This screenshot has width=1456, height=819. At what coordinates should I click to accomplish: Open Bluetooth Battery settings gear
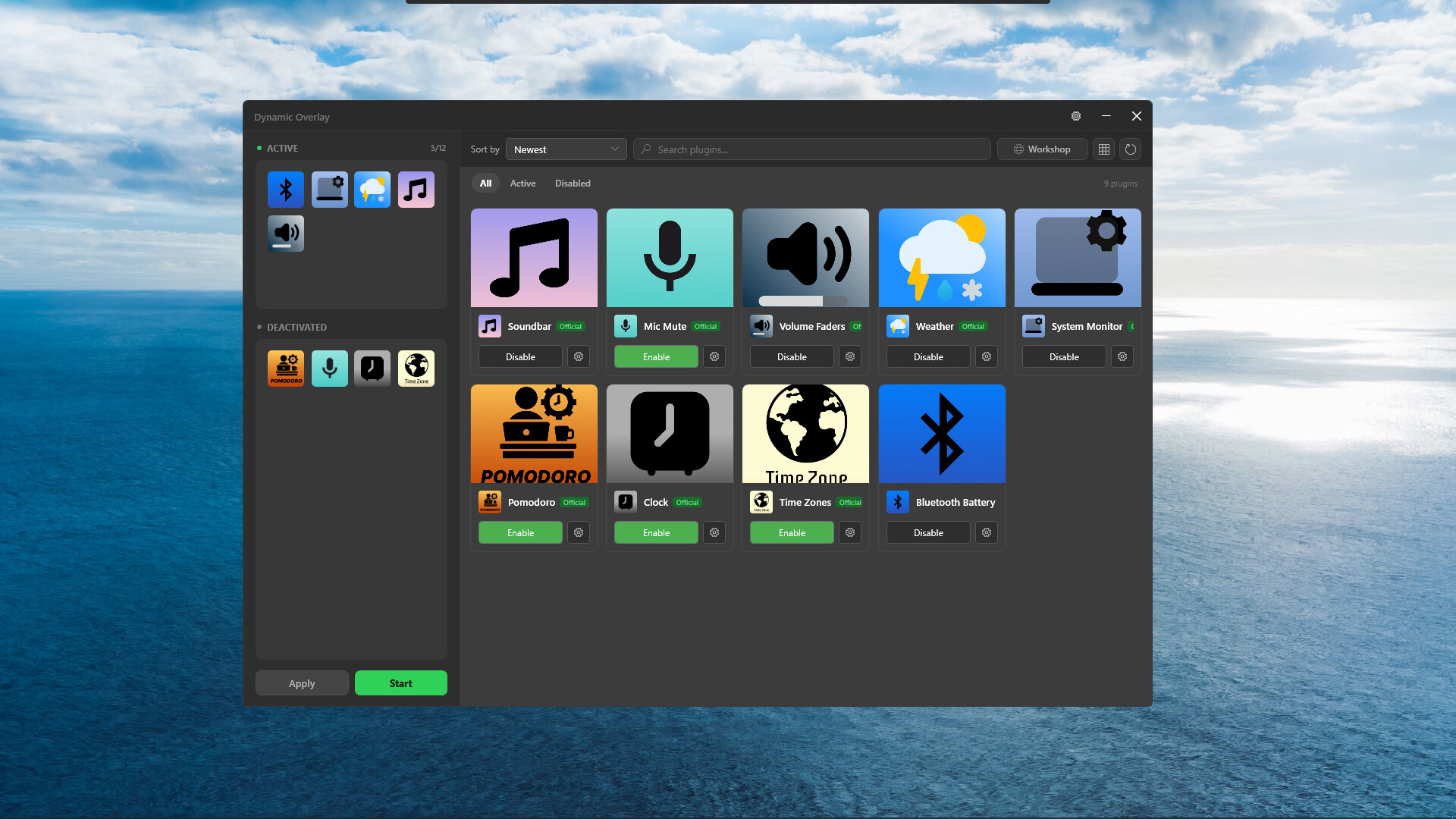tap(987, 532)
